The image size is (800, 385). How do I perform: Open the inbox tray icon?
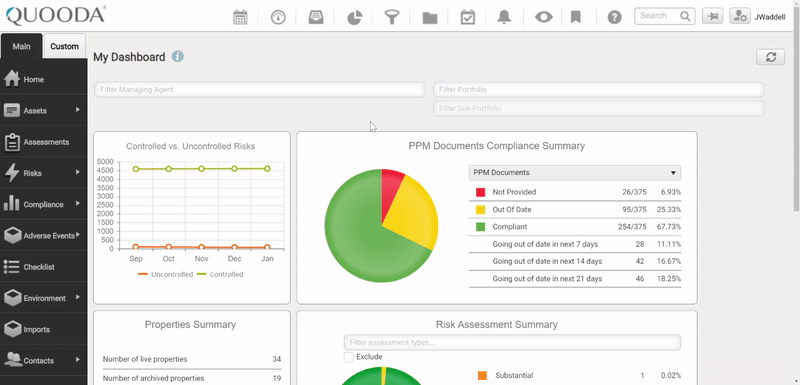click(x=316, y=17)
